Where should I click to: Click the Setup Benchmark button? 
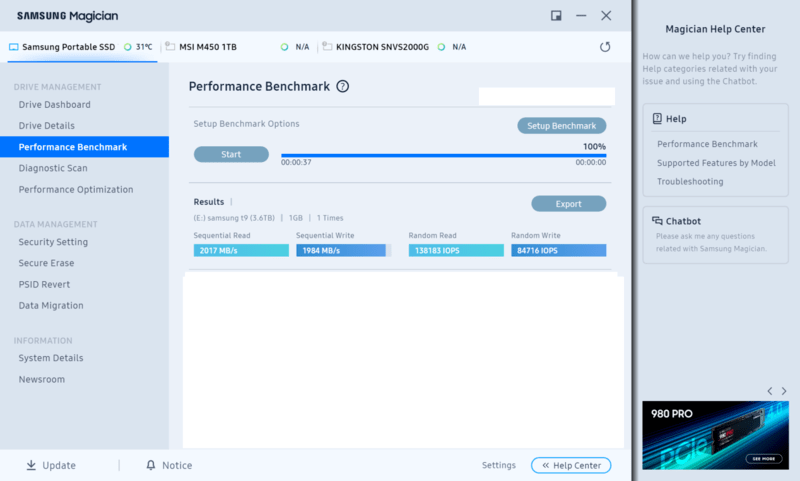(561, 126)
